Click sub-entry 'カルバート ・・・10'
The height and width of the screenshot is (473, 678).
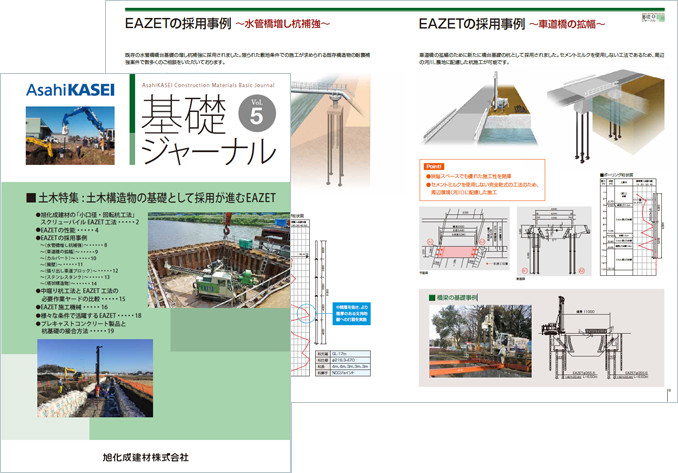click(x=68, y=258)
